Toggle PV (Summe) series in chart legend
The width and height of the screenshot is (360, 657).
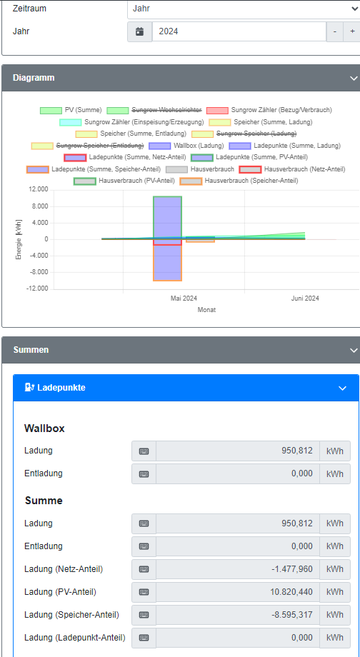point(71,110)
